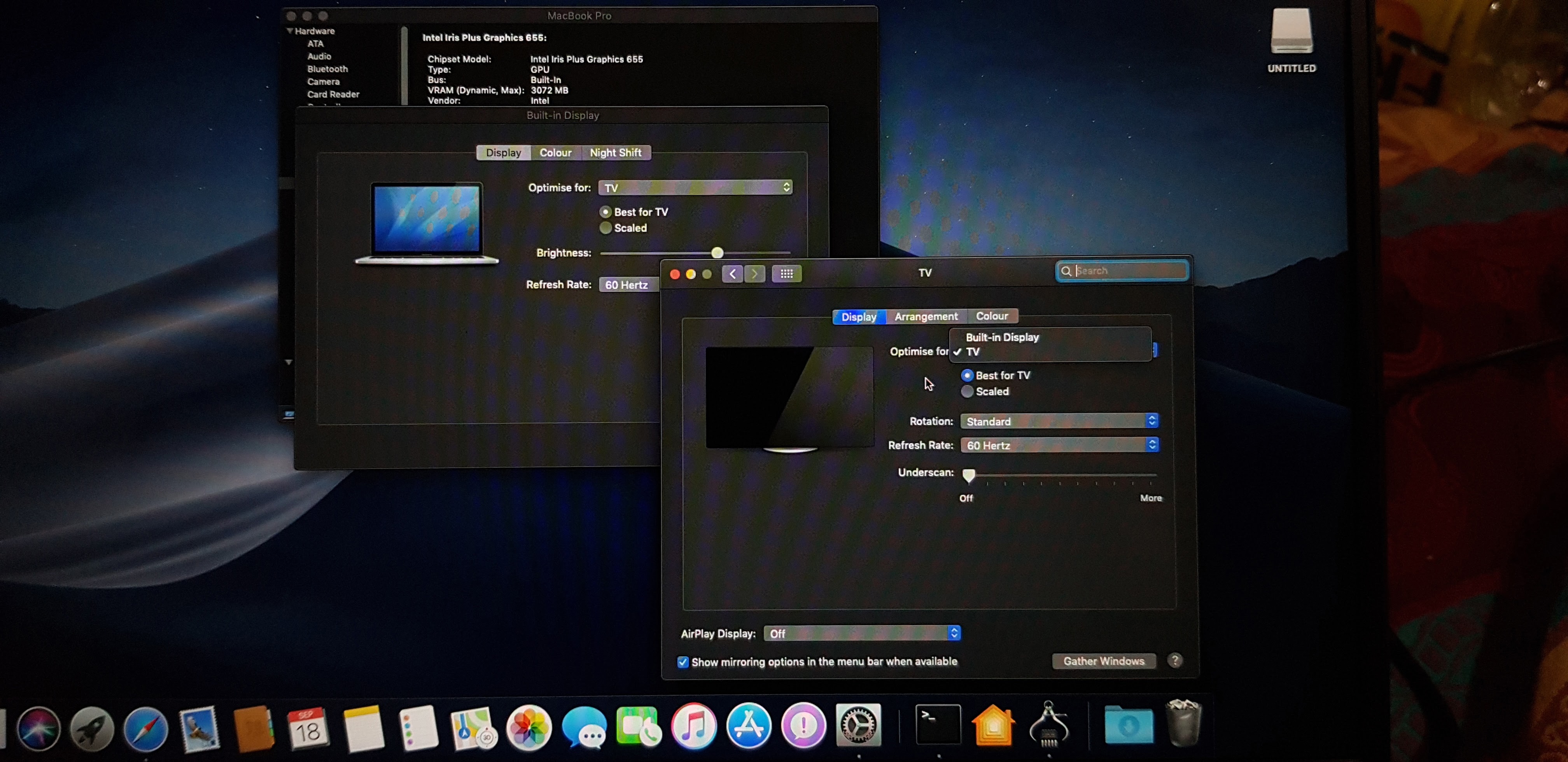Go forward in TV preferences window
The width and height of the screenshot is (1568, 762).
[754, 274]
